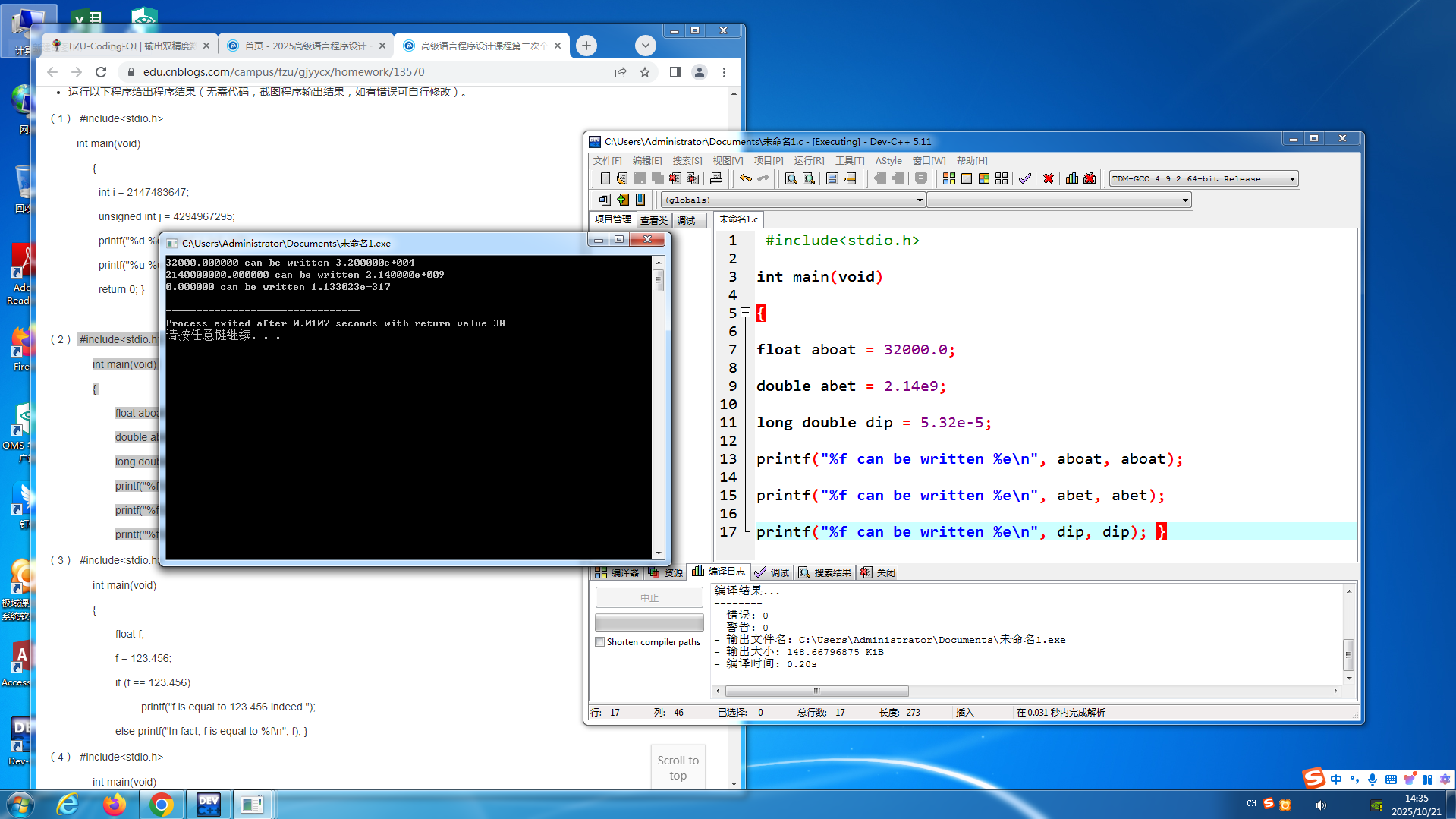Click the Close All files icon in Dev-C++

click(x=693, y=178)
